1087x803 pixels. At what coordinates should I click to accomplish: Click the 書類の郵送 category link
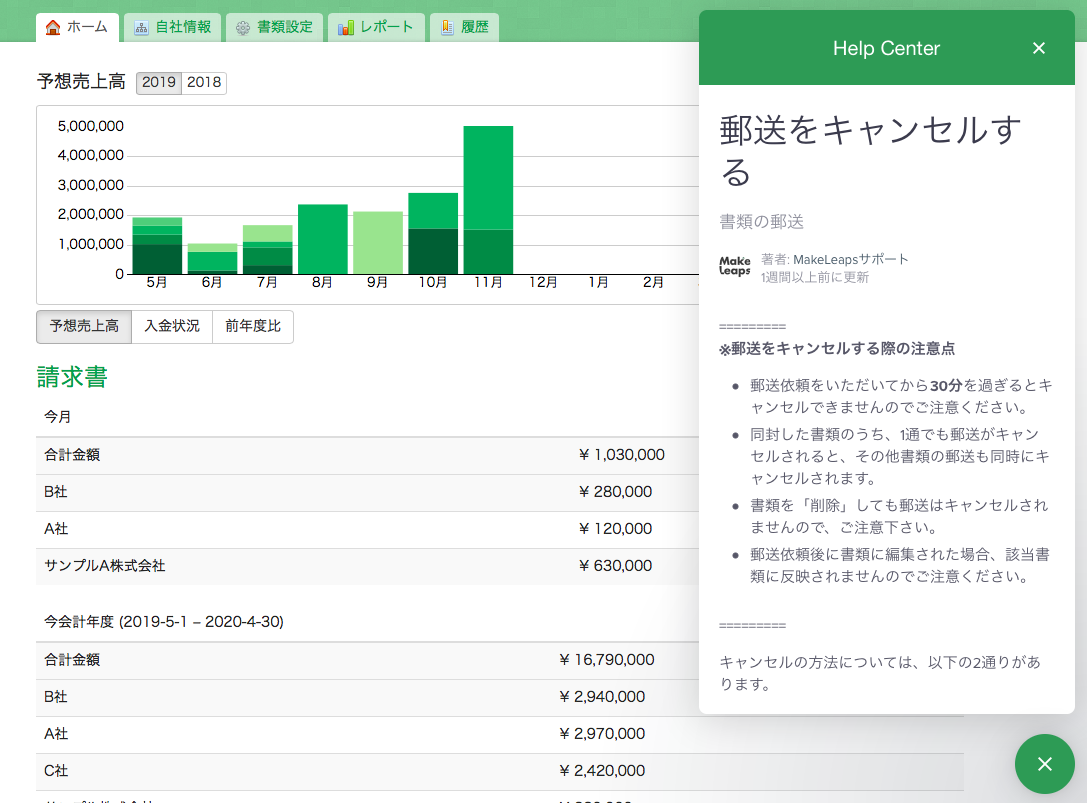pyautogui.click(x=761, y=222)
